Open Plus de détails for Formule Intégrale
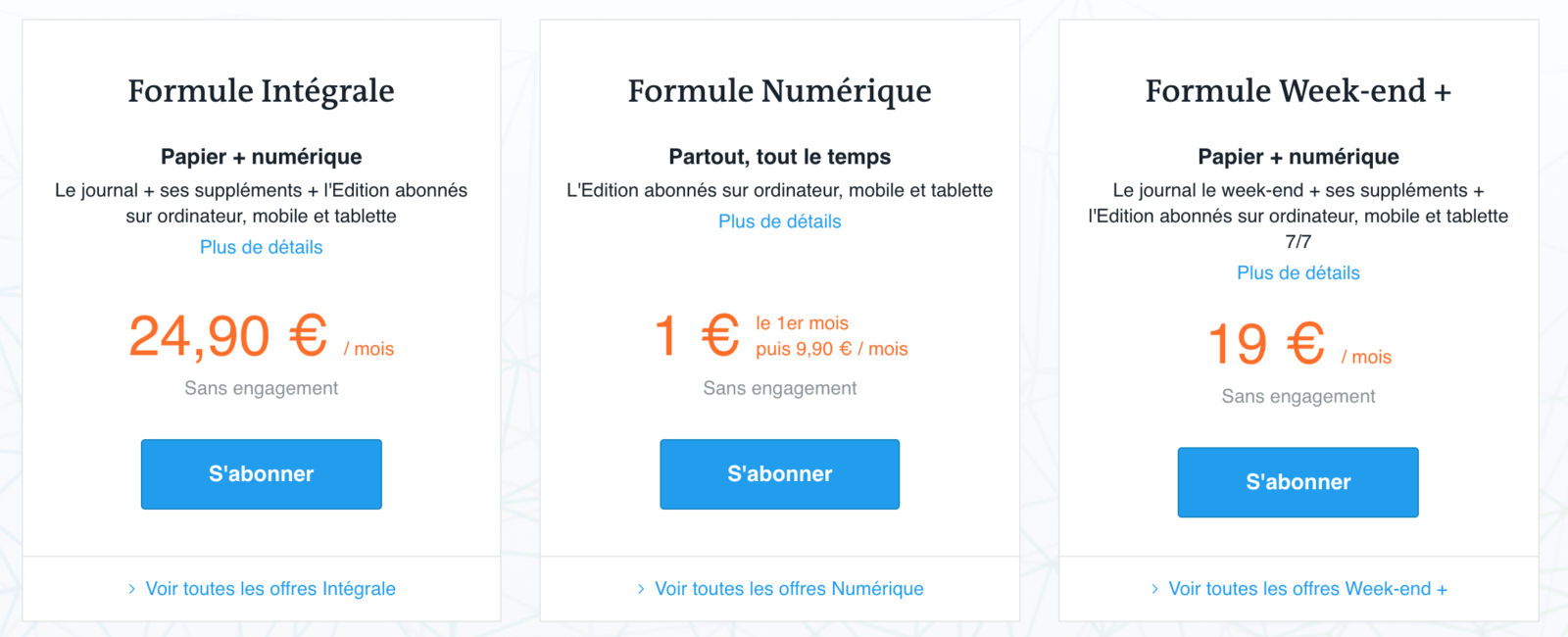 (x=261, y=247)
